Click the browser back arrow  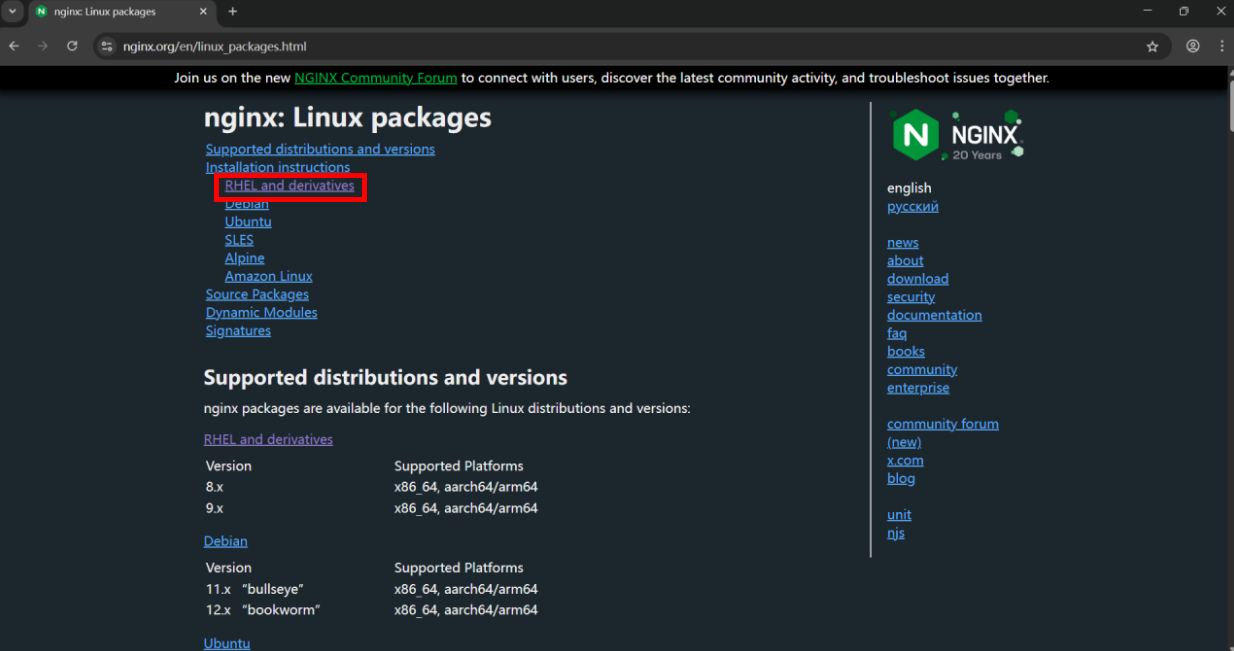point(14,46)
